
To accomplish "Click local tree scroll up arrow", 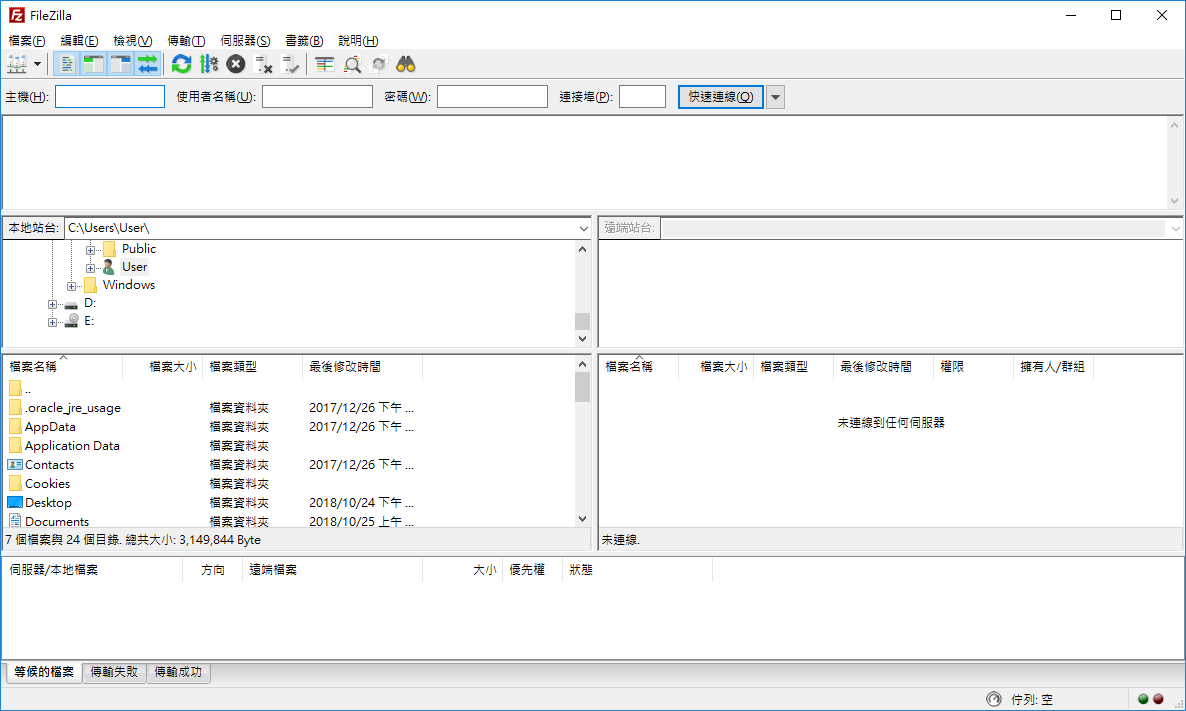I will (582, 249).
